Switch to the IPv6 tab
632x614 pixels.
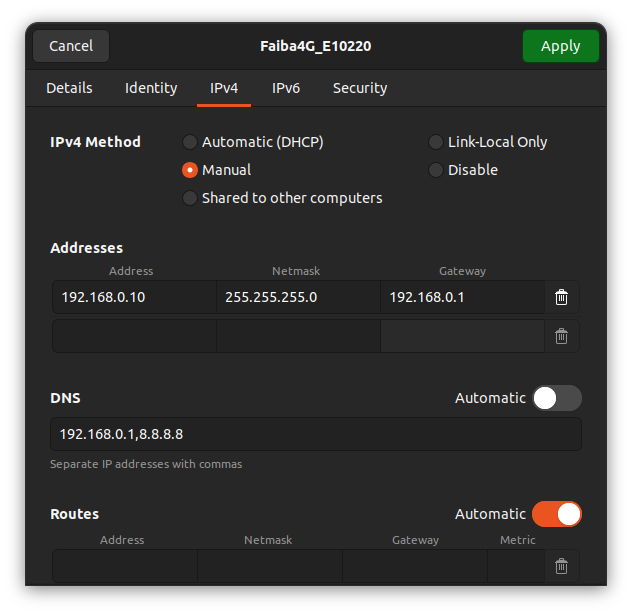pos(286,88)
